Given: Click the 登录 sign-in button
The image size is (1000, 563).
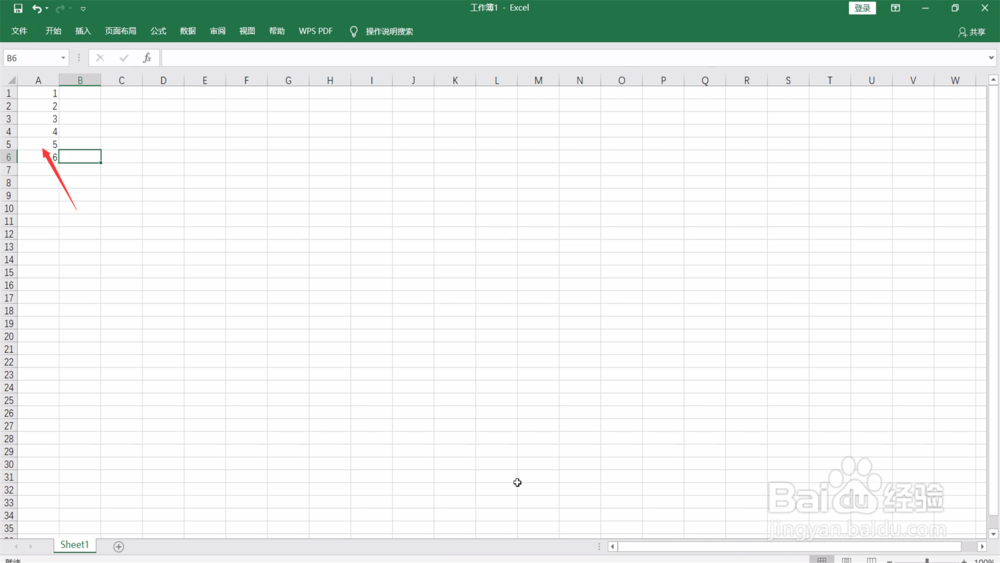Looking at the screenshot, I should [x=862, y=8].
